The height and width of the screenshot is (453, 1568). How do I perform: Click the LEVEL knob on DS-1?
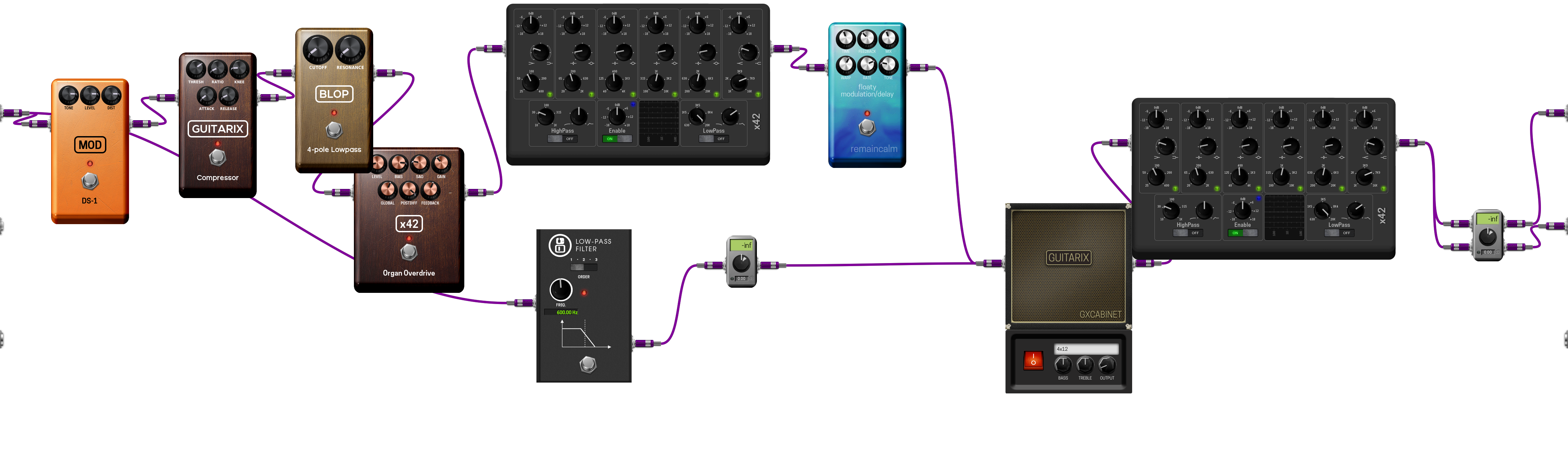pyautogui.click(x=90, y=95)
